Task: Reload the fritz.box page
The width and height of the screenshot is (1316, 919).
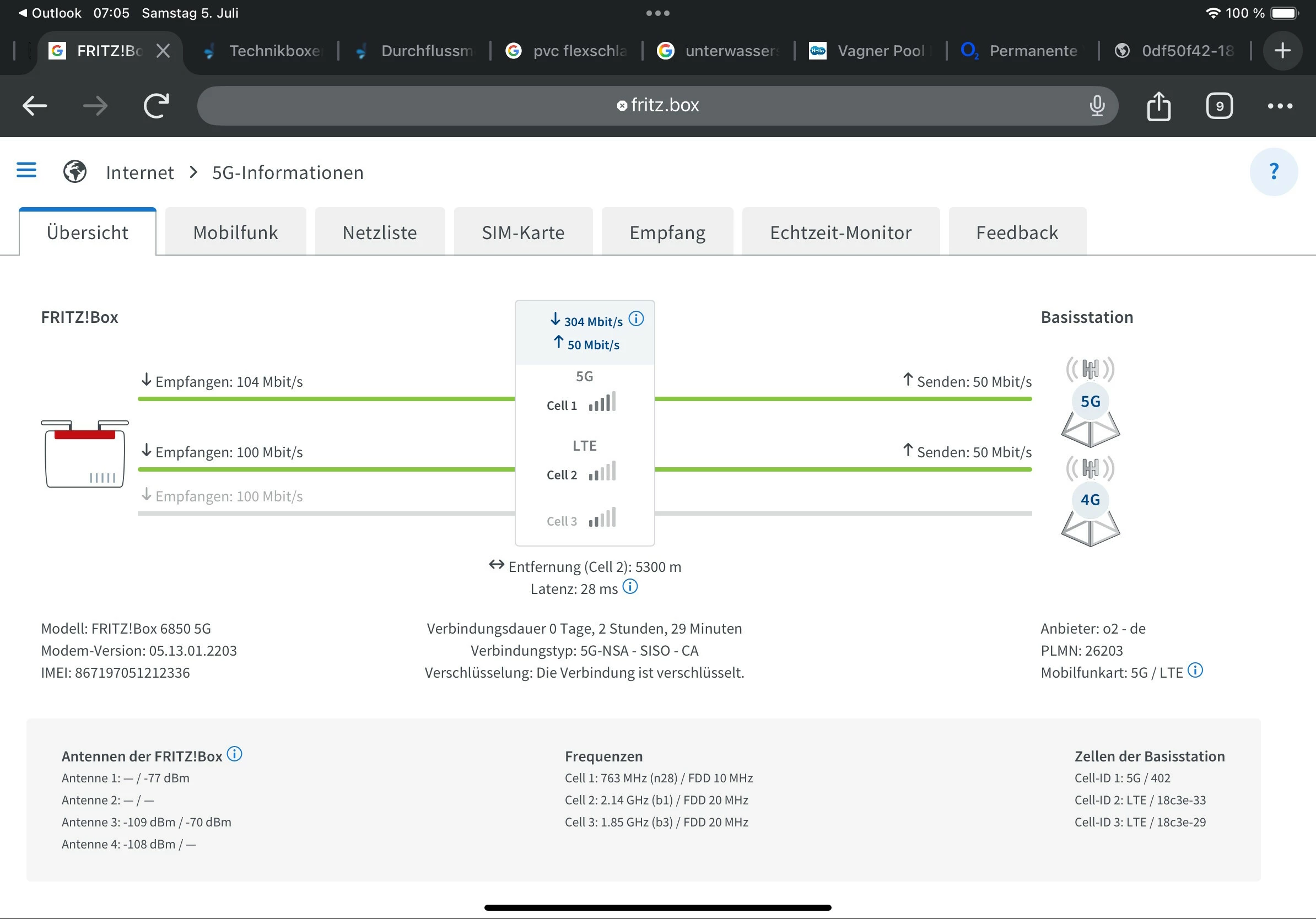Action: [156, 106]
